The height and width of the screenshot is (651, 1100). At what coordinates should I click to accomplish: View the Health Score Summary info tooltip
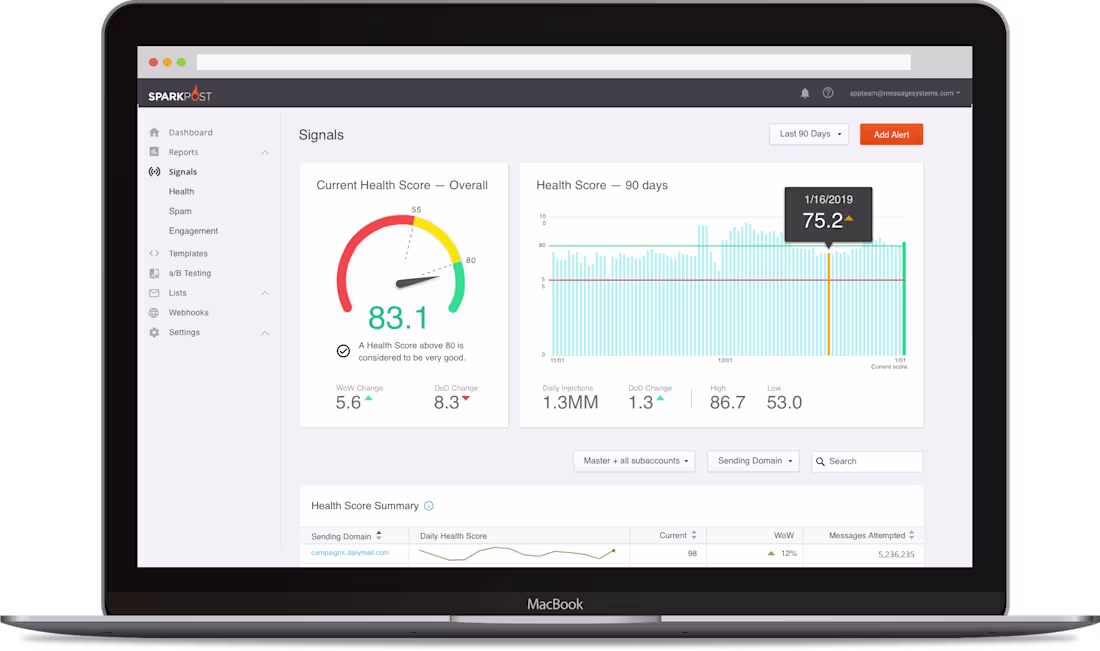pyautogui.click(x=430, y=506)
